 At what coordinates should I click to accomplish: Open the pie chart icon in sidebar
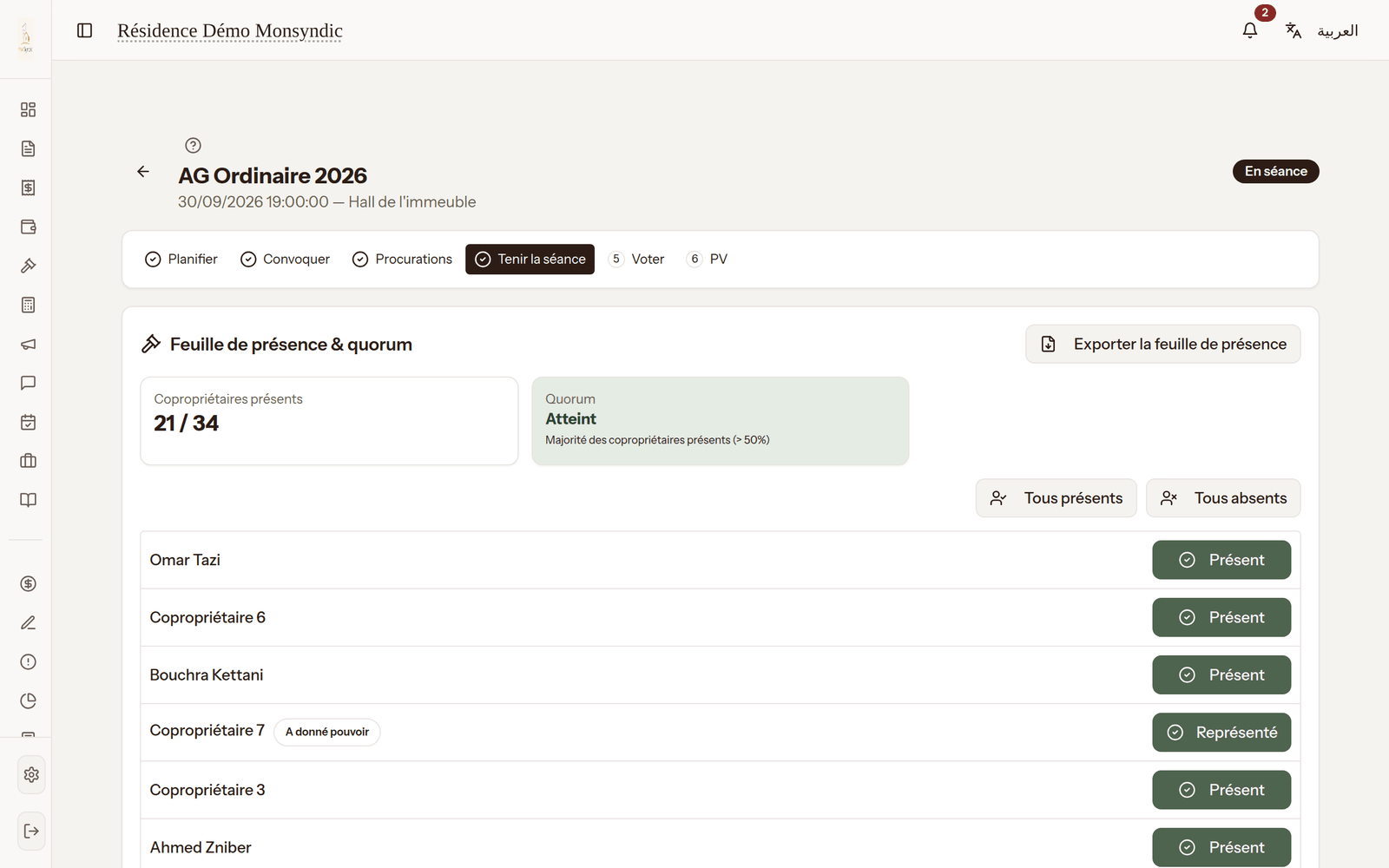click(x=28, y=700)
